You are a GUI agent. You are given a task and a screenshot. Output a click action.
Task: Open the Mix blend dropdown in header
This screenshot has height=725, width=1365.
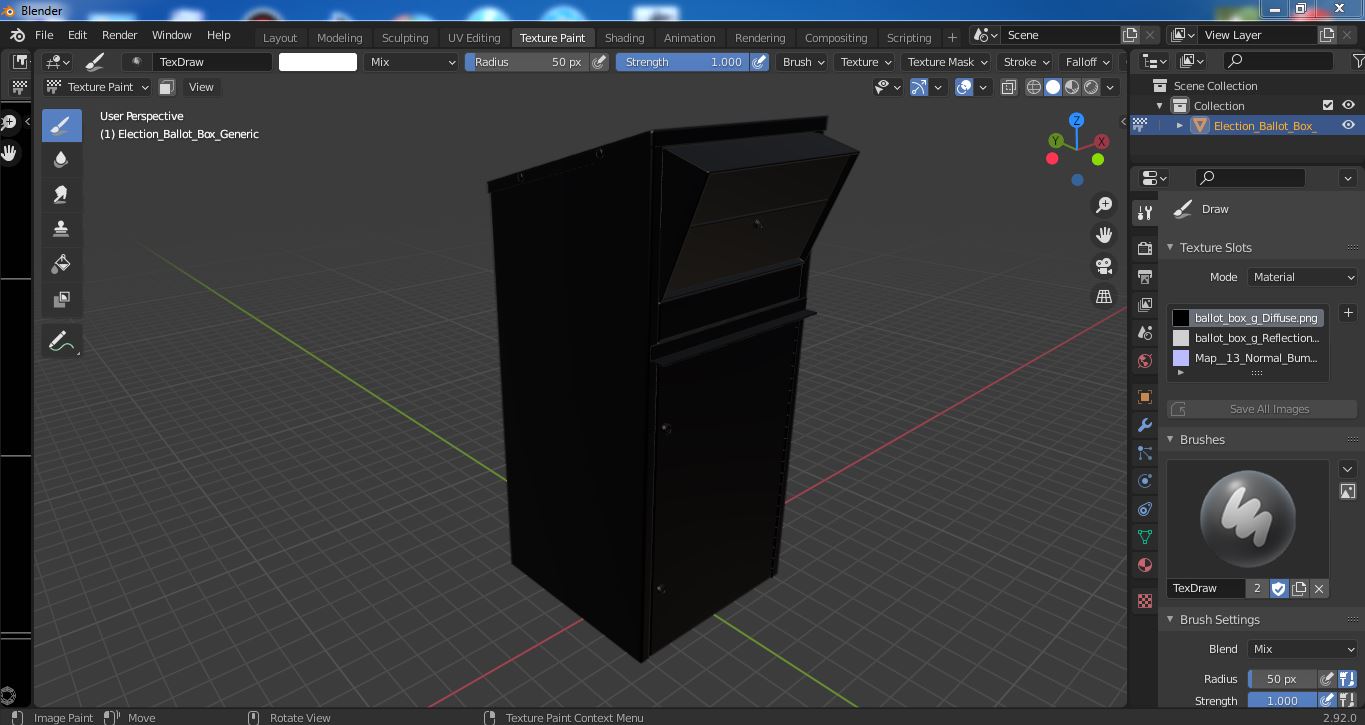coord(411,62)
